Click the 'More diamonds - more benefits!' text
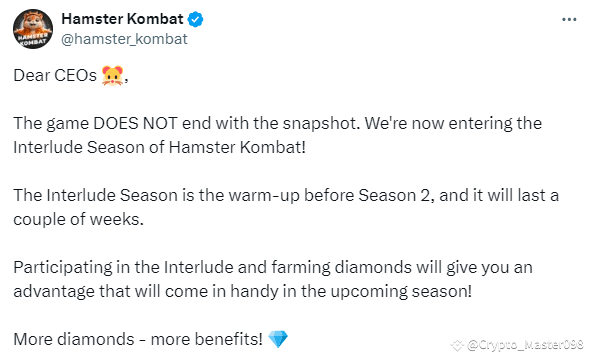This screenshot has width=591, height=360. (138, 339)
